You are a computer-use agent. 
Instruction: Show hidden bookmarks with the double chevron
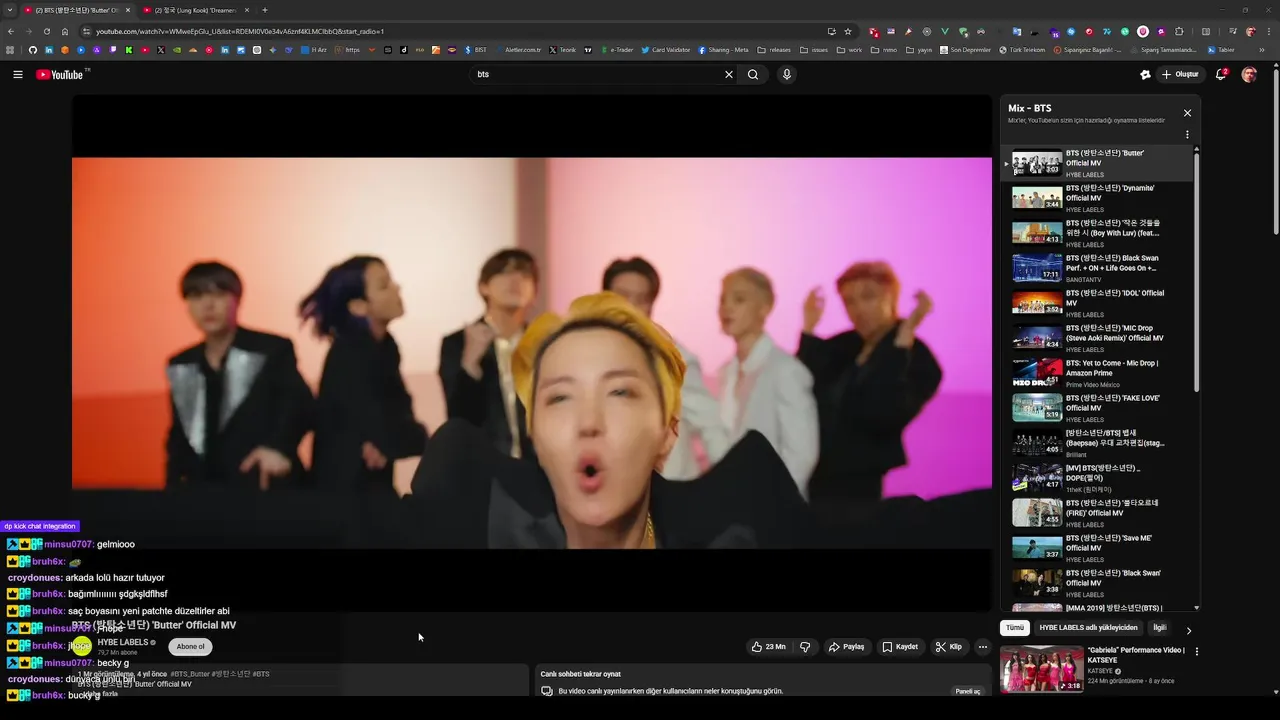pyautogui.click(x=1261, y=50)
